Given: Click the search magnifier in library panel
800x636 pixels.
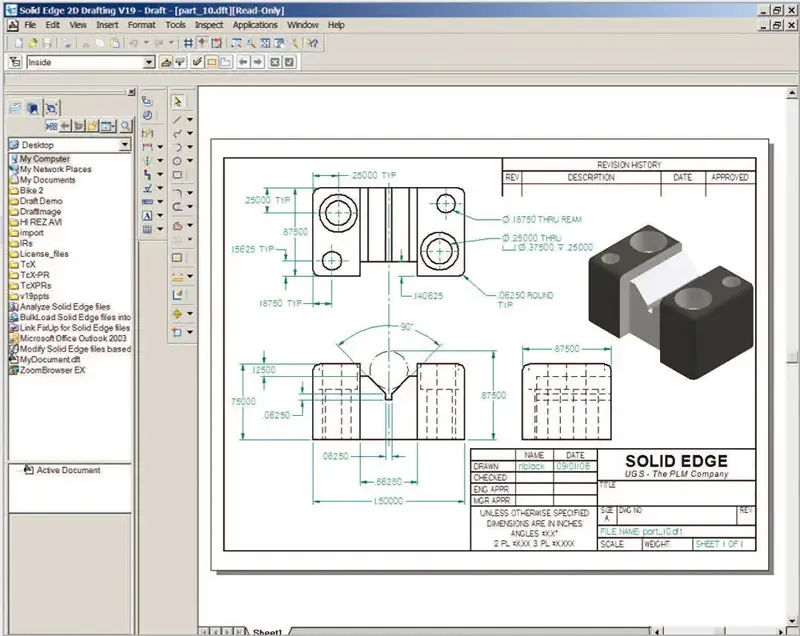Looking at the screenshot, I should pos(125,125).
